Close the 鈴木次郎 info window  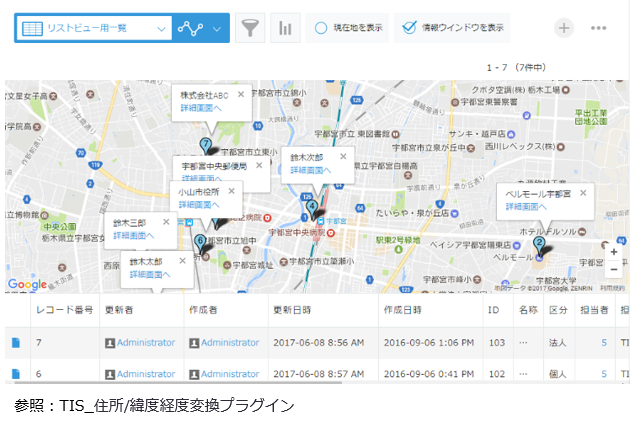pos(343,156)
